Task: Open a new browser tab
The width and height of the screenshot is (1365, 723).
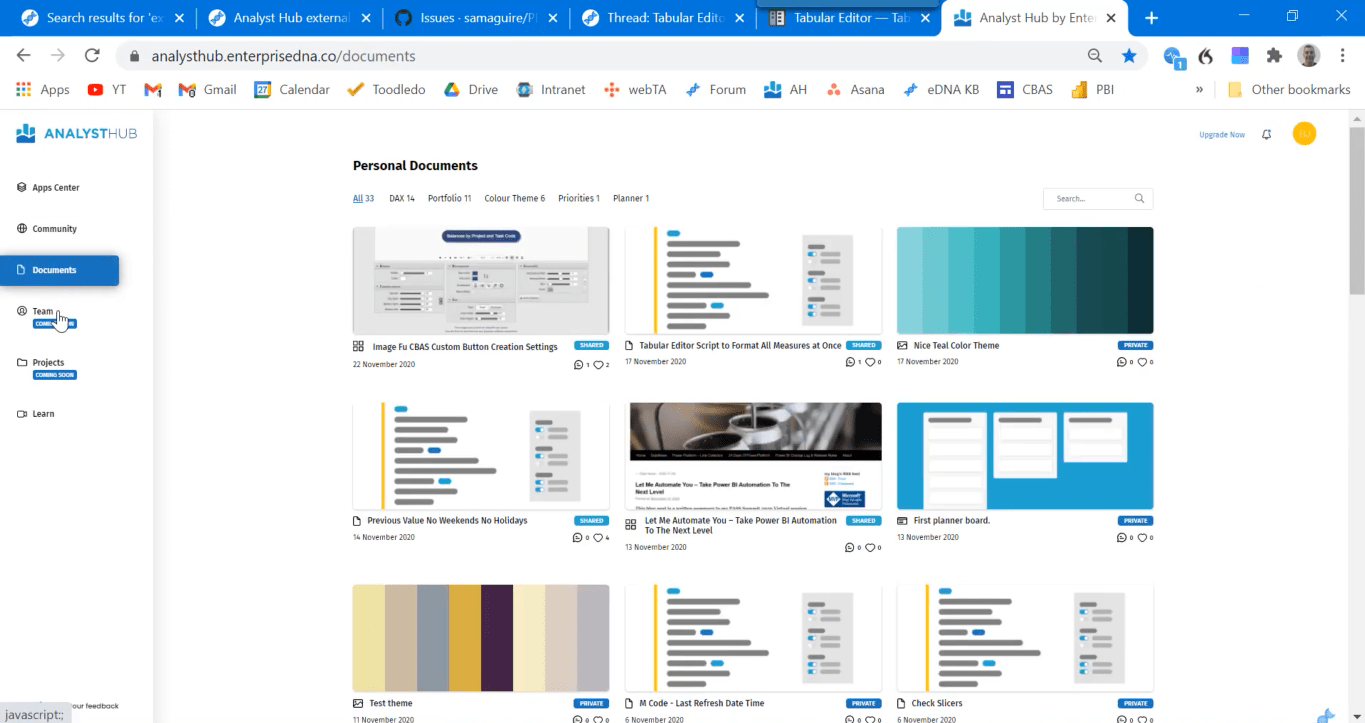Action: click(x=1152, y=18)
